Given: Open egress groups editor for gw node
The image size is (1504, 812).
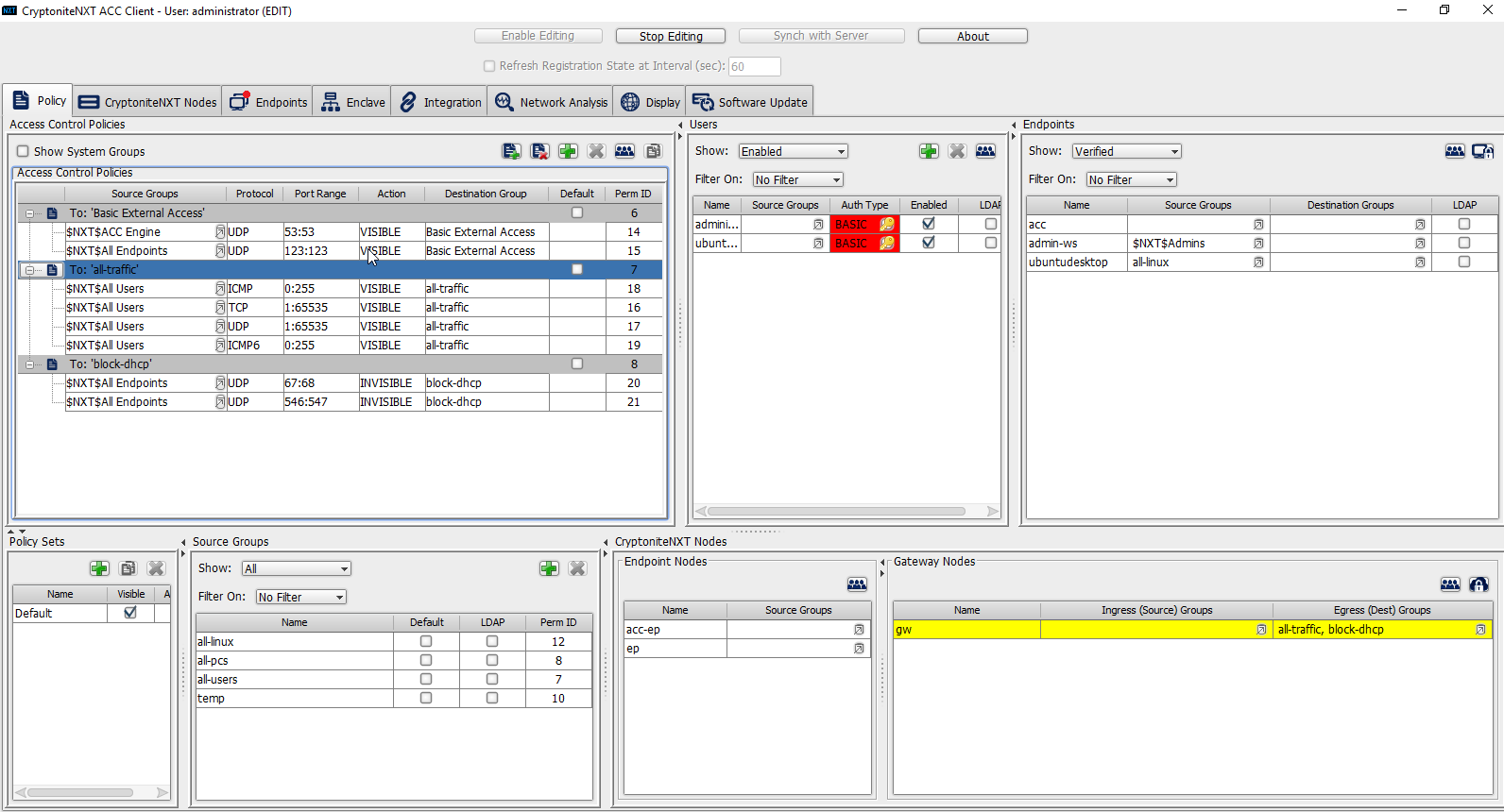Looking at the screenshot, I should [1480, 630].
